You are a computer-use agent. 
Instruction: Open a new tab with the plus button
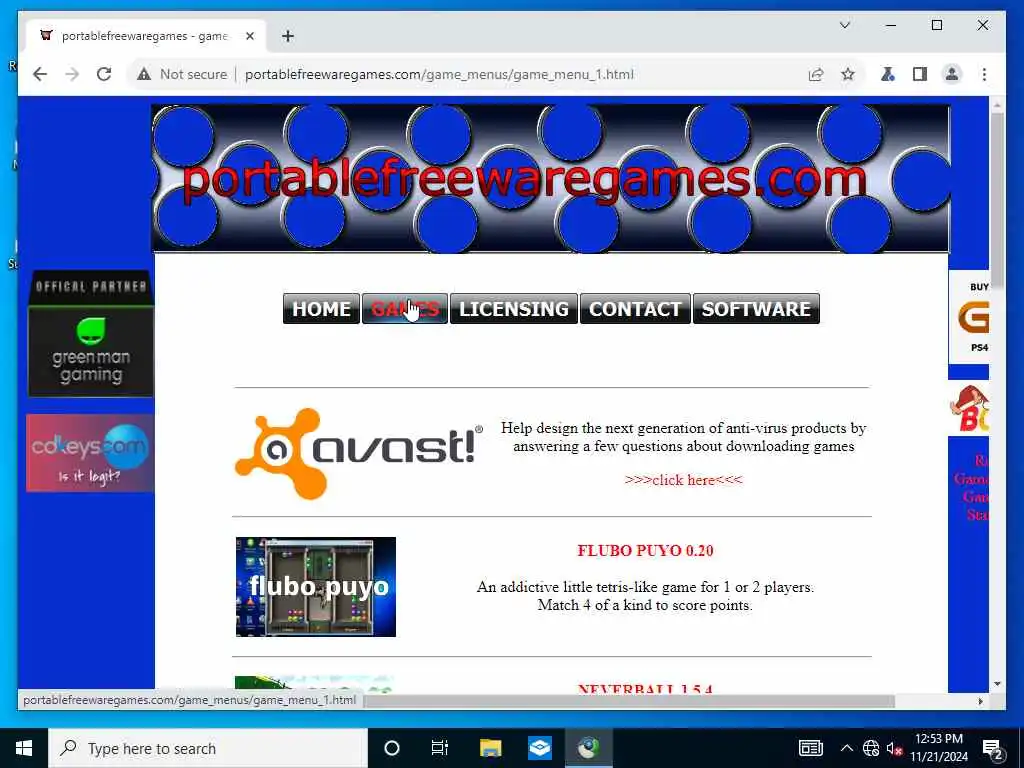[288, 36]
